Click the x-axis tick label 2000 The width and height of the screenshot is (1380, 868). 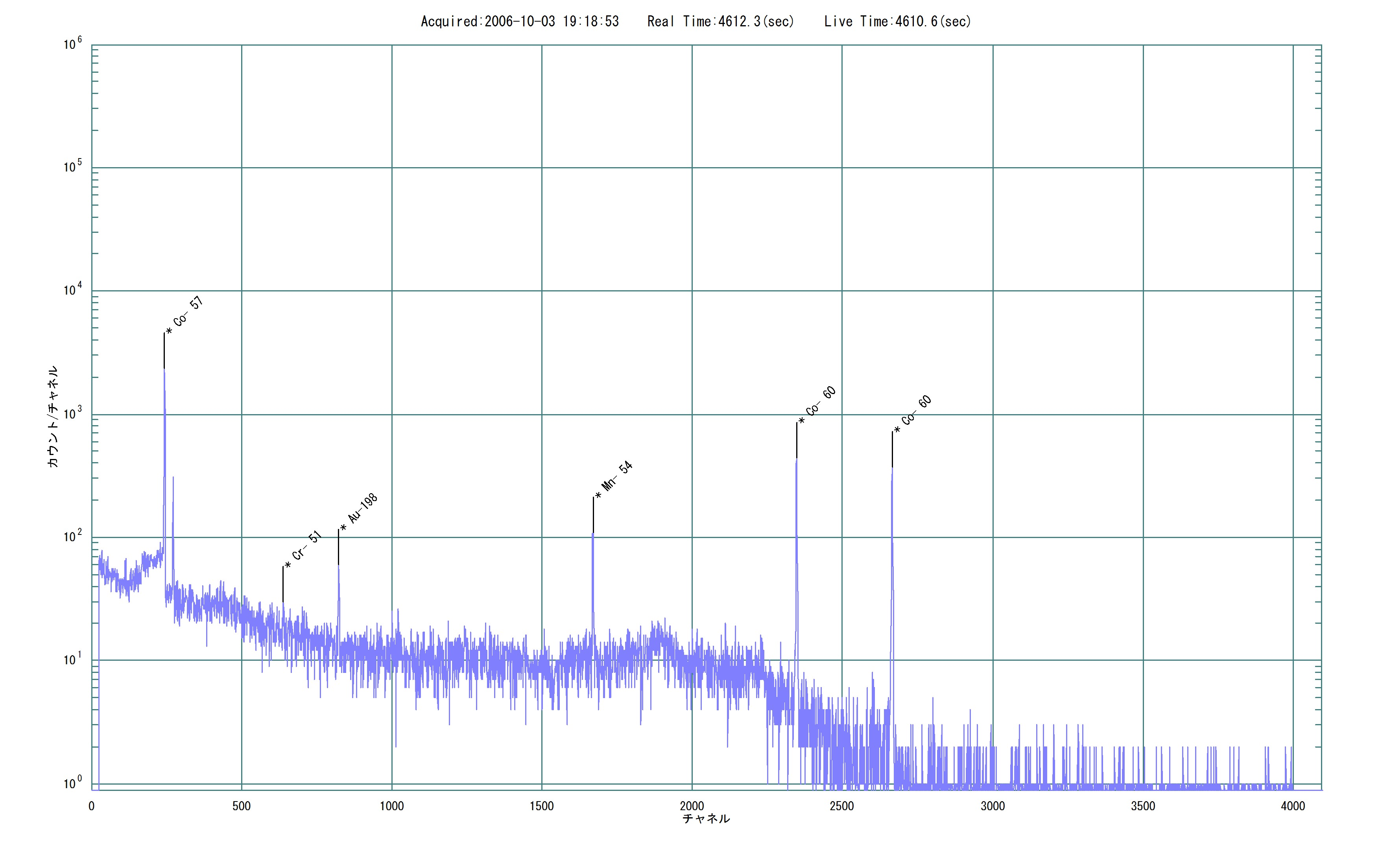point(692,806)
